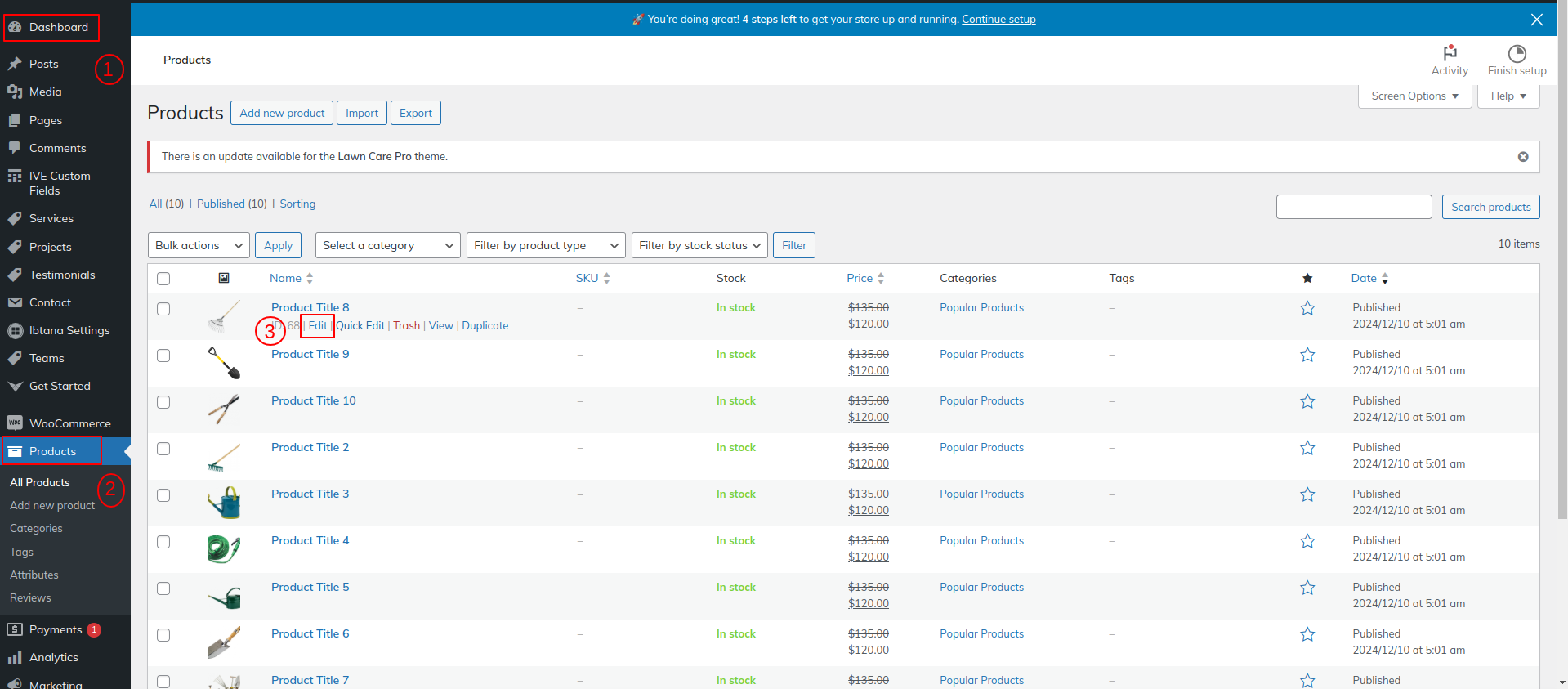Open the Finish setup progress icon
The image size is (1568, 689).
pos(1517,54)
